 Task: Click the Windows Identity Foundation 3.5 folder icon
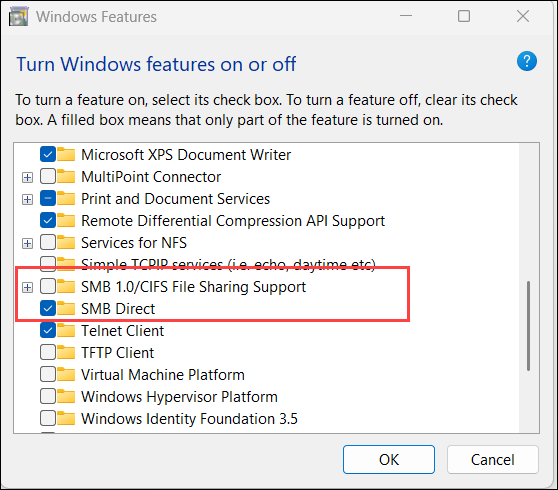pyautogui.click(x=66, y=419)
